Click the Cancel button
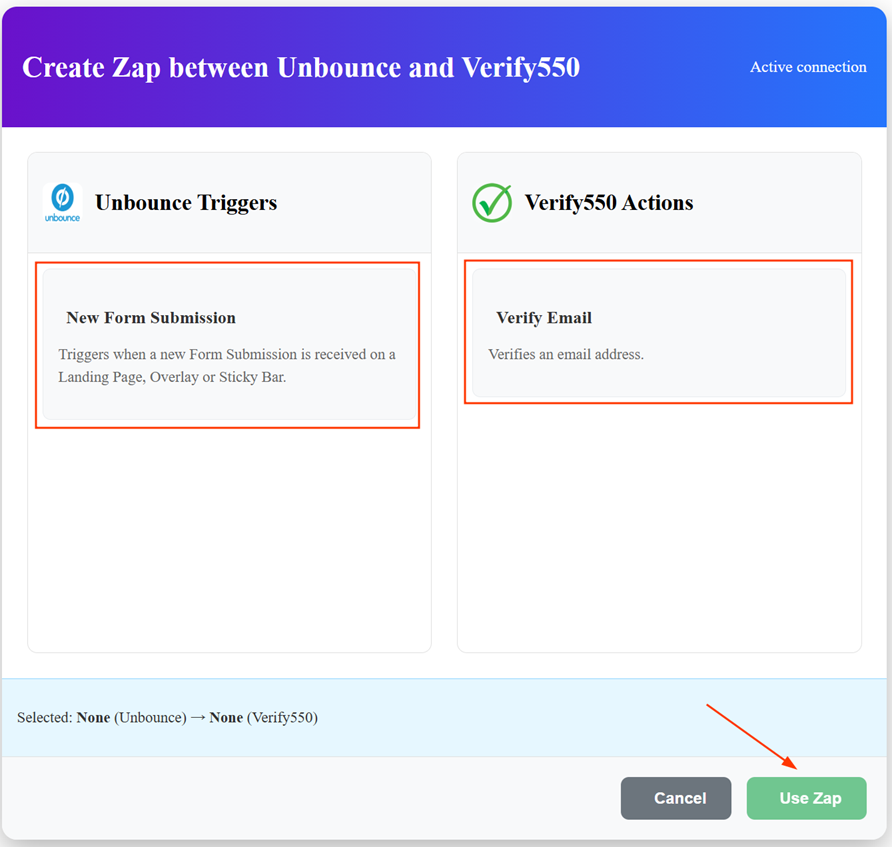 676,798
